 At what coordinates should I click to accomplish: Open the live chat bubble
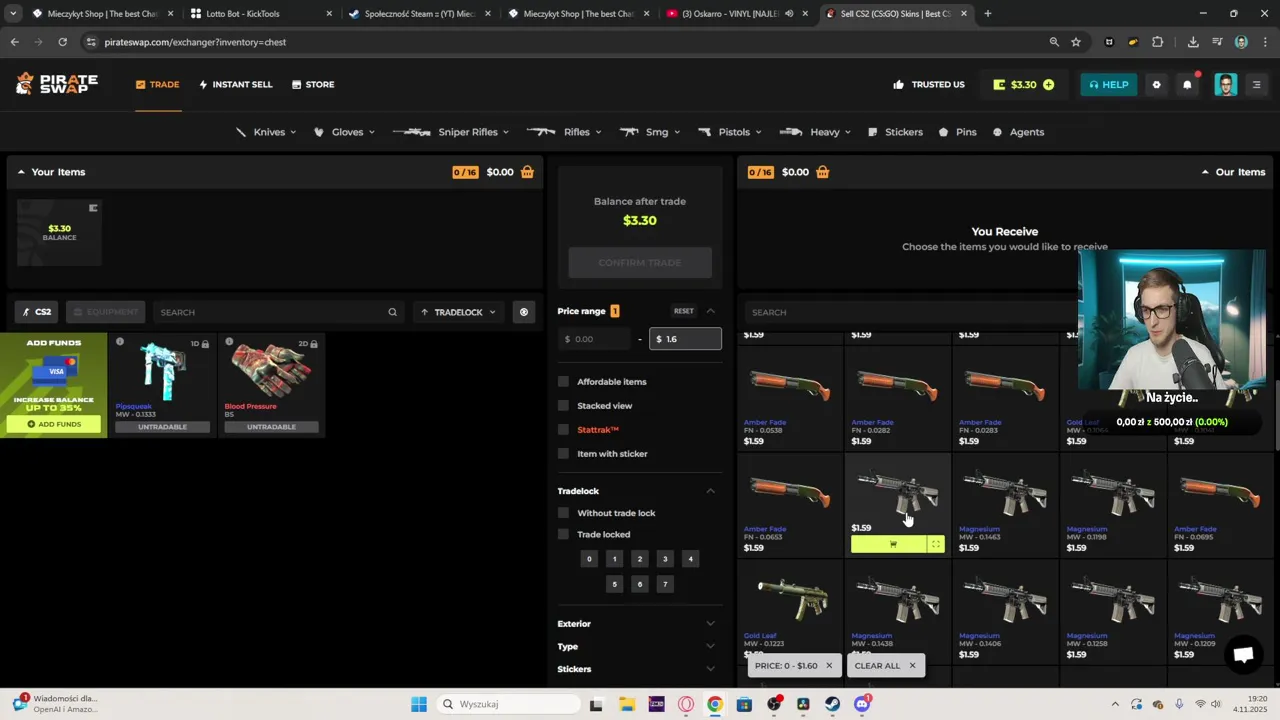click(1243, 655)
